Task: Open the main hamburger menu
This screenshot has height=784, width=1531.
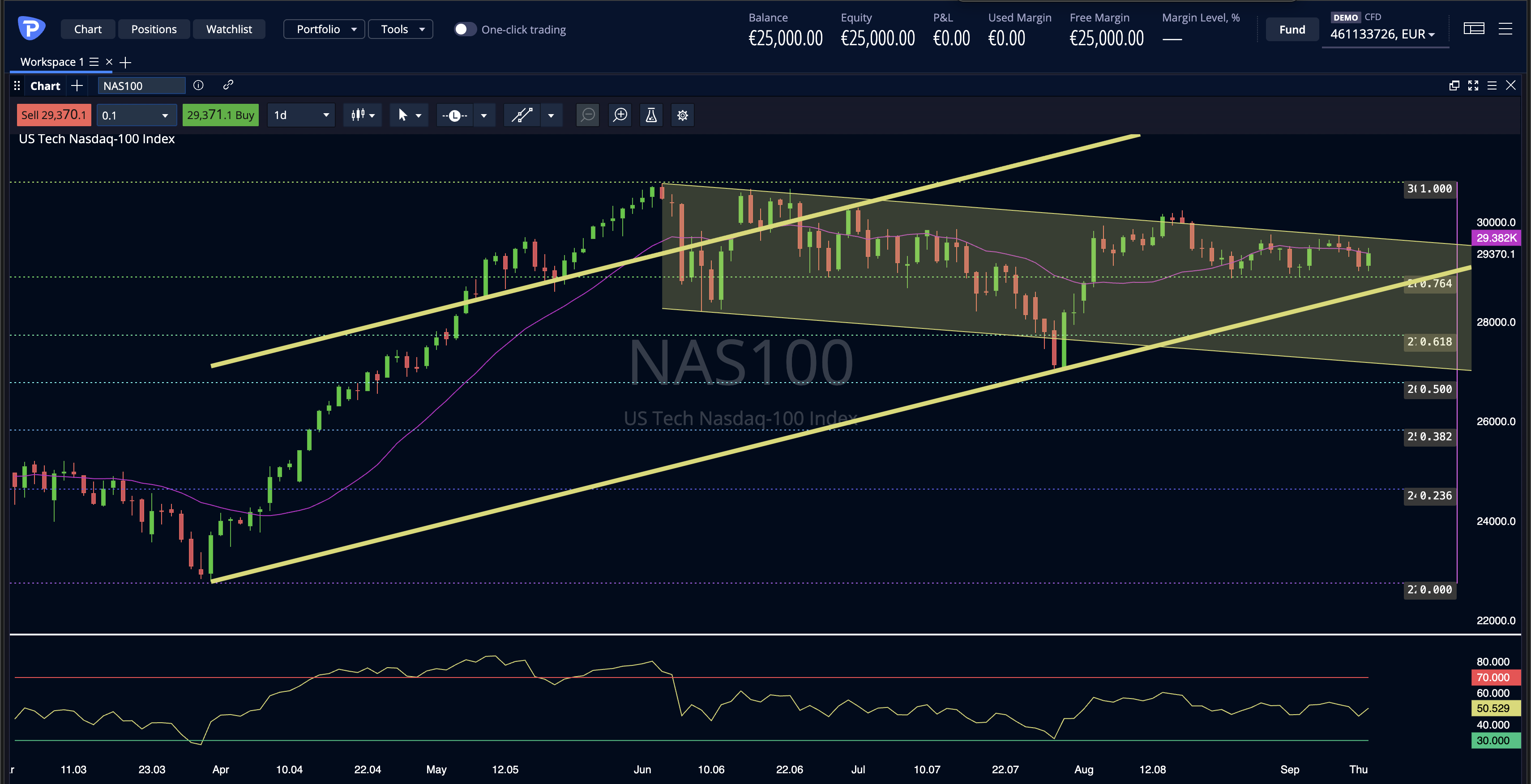Action: [1505, 29]
